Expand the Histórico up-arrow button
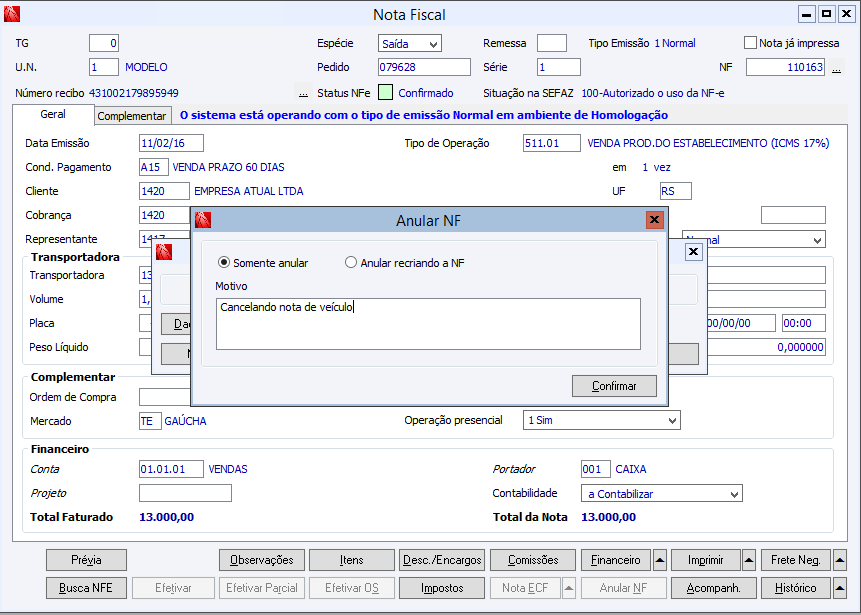This screenshot has height=615, width=861. tap(840, 588)
